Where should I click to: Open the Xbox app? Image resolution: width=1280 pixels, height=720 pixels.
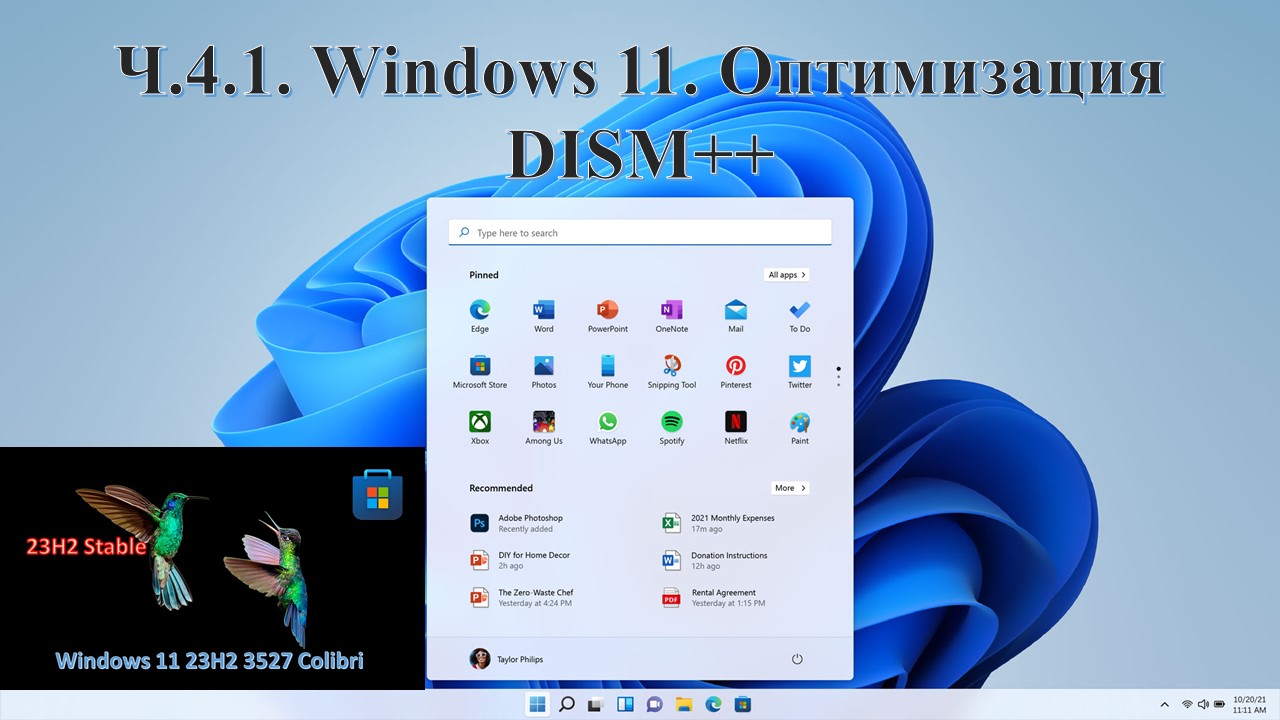[x=480, y=428]
